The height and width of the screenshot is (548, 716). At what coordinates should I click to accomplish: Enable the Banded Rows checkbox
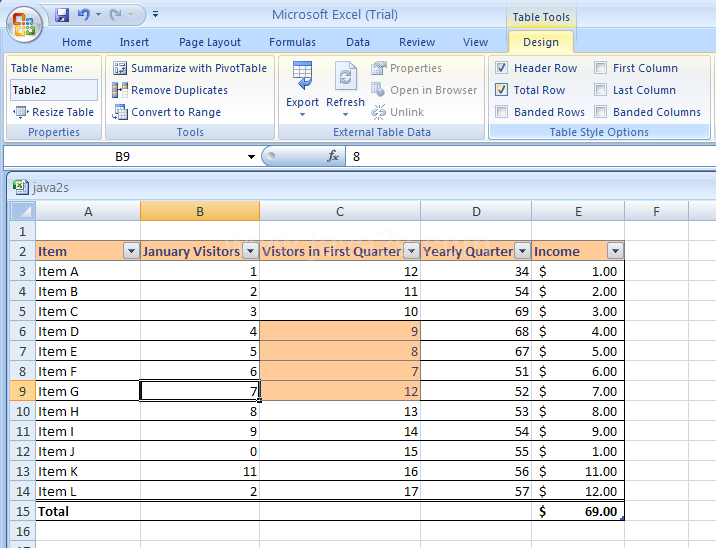(x=501, y=112)
